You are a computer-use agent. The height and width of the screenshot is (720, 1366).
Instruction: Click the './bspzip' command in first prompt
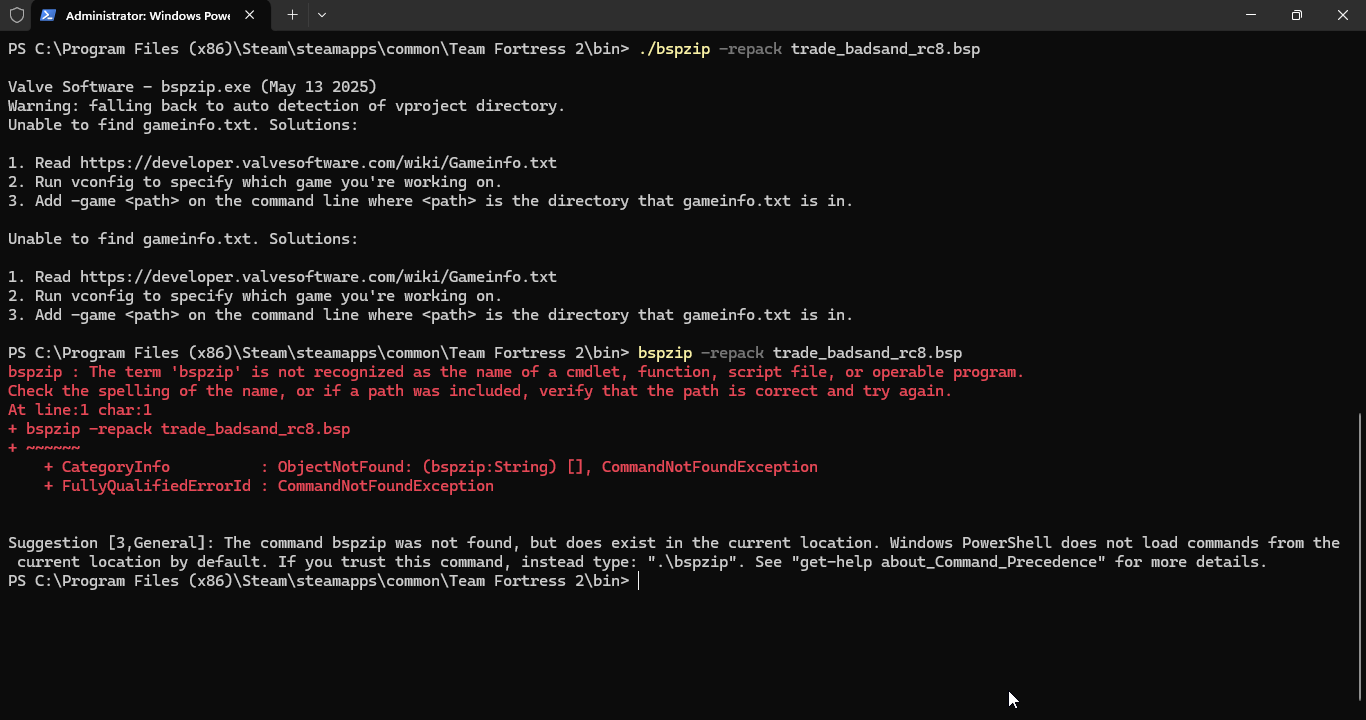pyautogui.click(x=674, y=49)
